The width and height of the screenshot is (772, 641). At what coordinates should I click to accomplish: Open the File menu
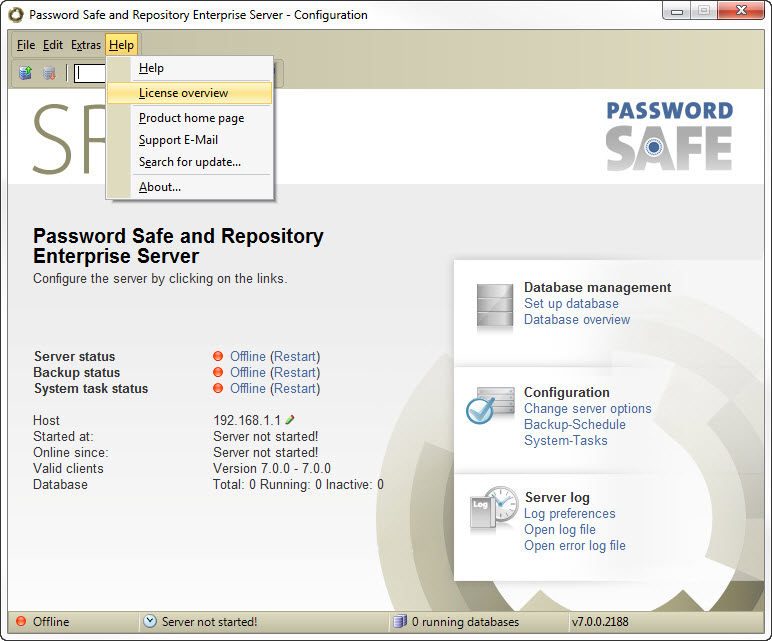[26, 45]
